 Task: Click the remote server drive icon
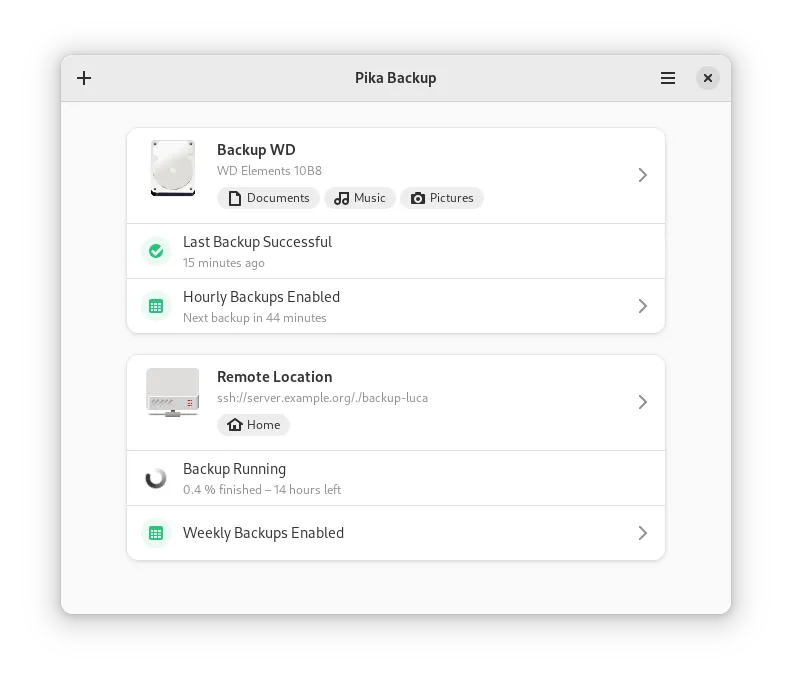pyautogui.click(x=173, y=392)
